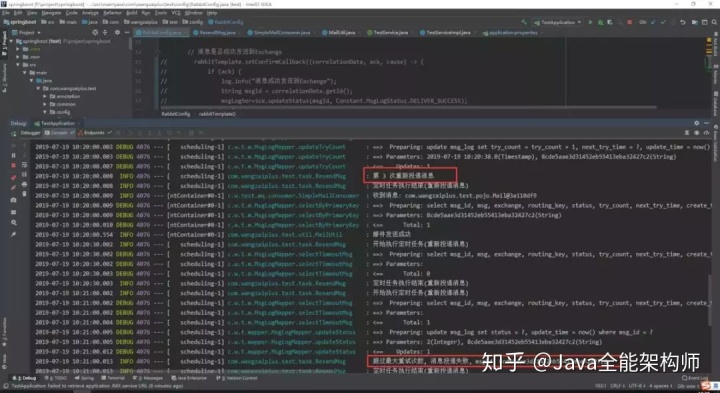Switch to ResendMsg.java editor tab
Viewport: 720px width, 393px height.
pos(215,33)
